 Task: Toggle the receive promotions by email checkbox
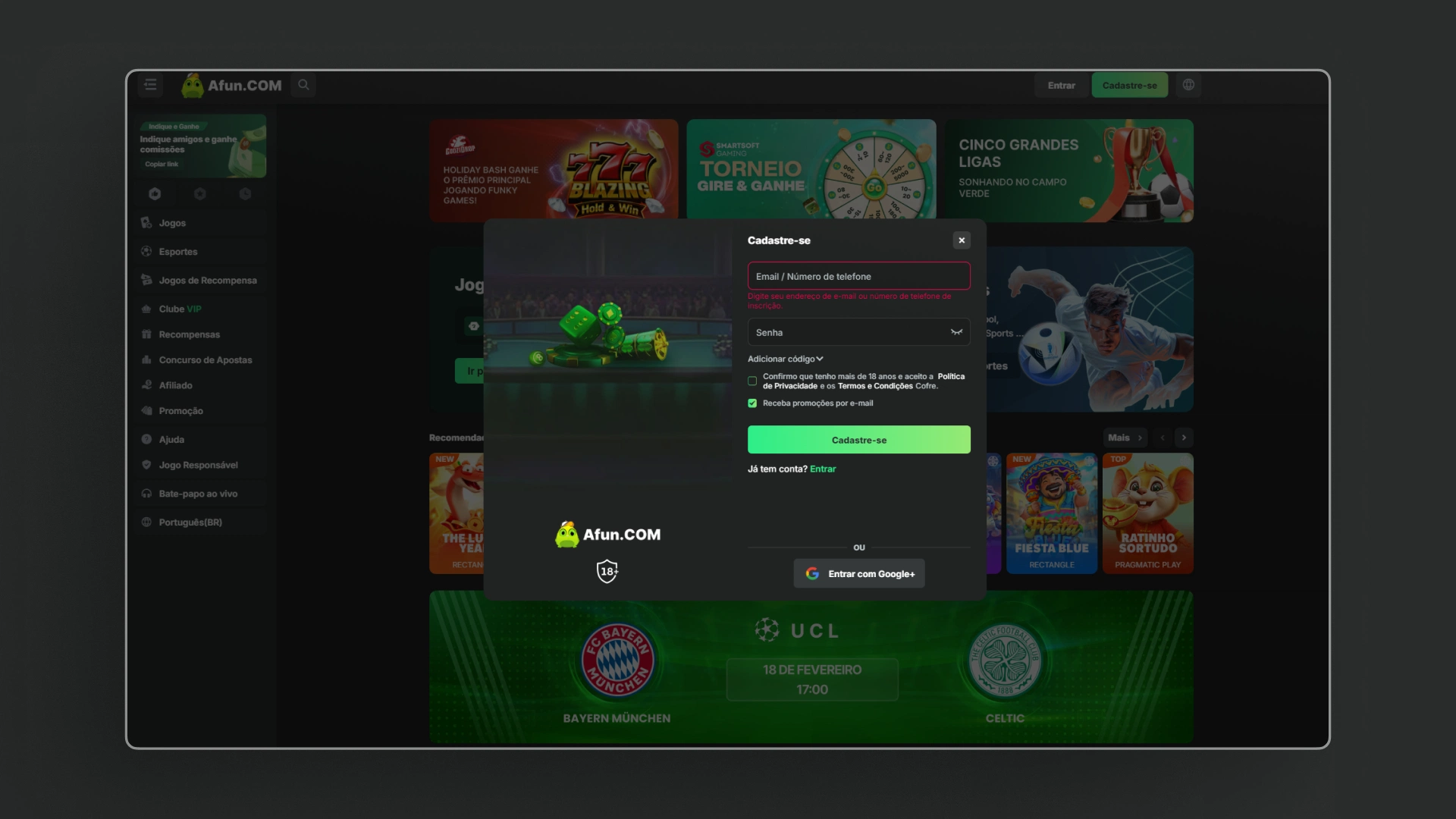pos(753,403)
